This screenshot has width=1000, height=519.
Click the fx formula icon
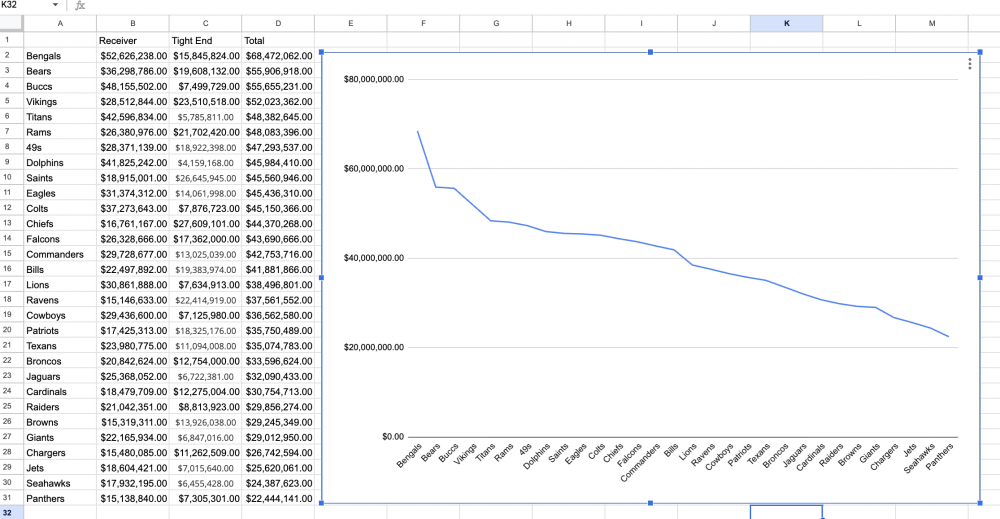pos(81,5)
